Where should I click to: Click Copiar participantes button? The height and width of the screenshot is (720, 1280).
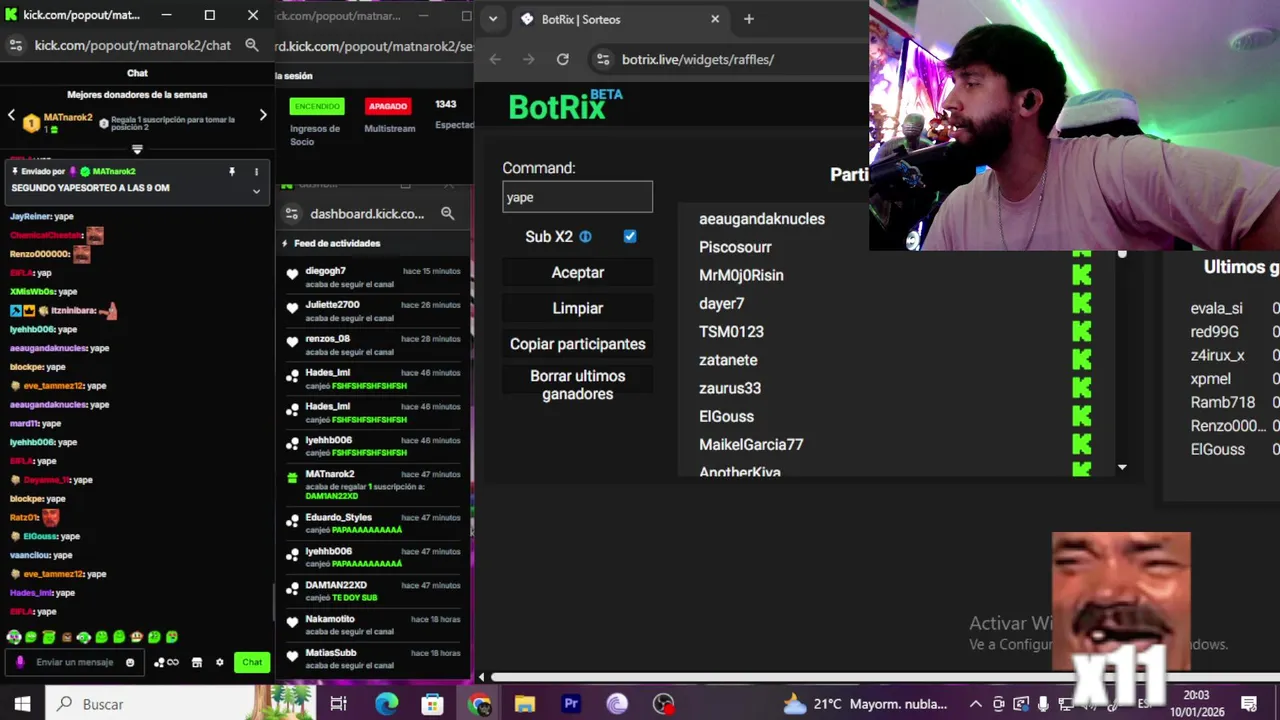coord(578,344)
